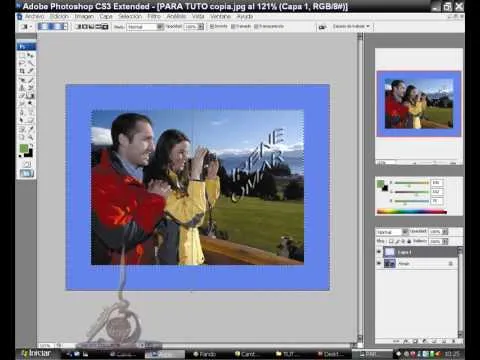Click the Quick Mask mode icon
This screenshot has width=480, height=360.
(27, 164)
